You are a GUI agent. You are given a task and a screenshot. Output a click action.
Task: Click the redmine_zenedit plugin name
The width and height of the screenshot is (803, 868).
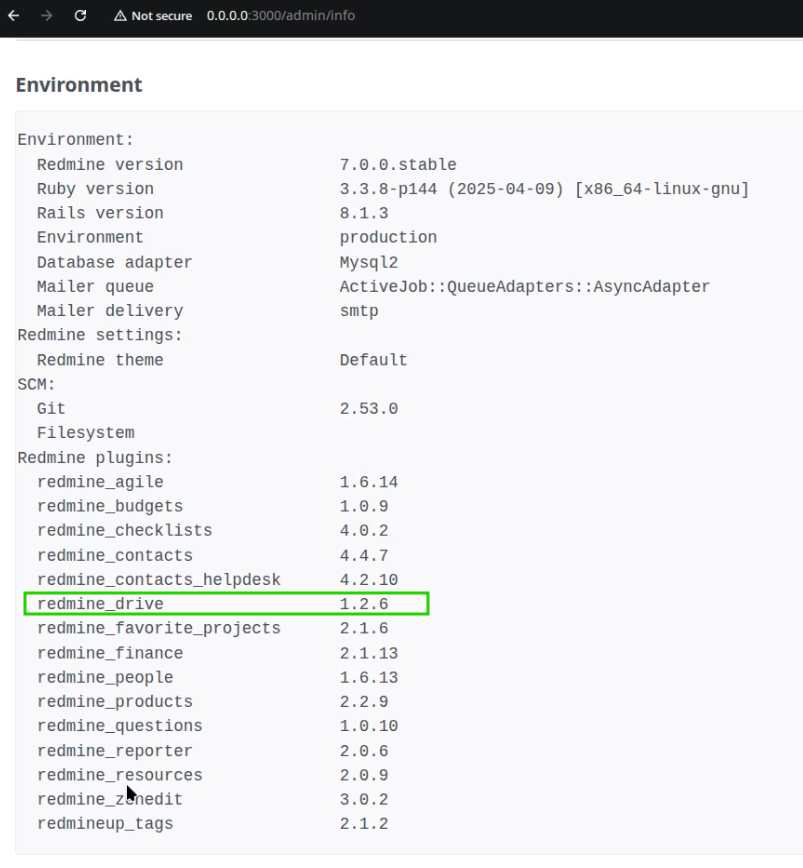(x=110, y=799)
